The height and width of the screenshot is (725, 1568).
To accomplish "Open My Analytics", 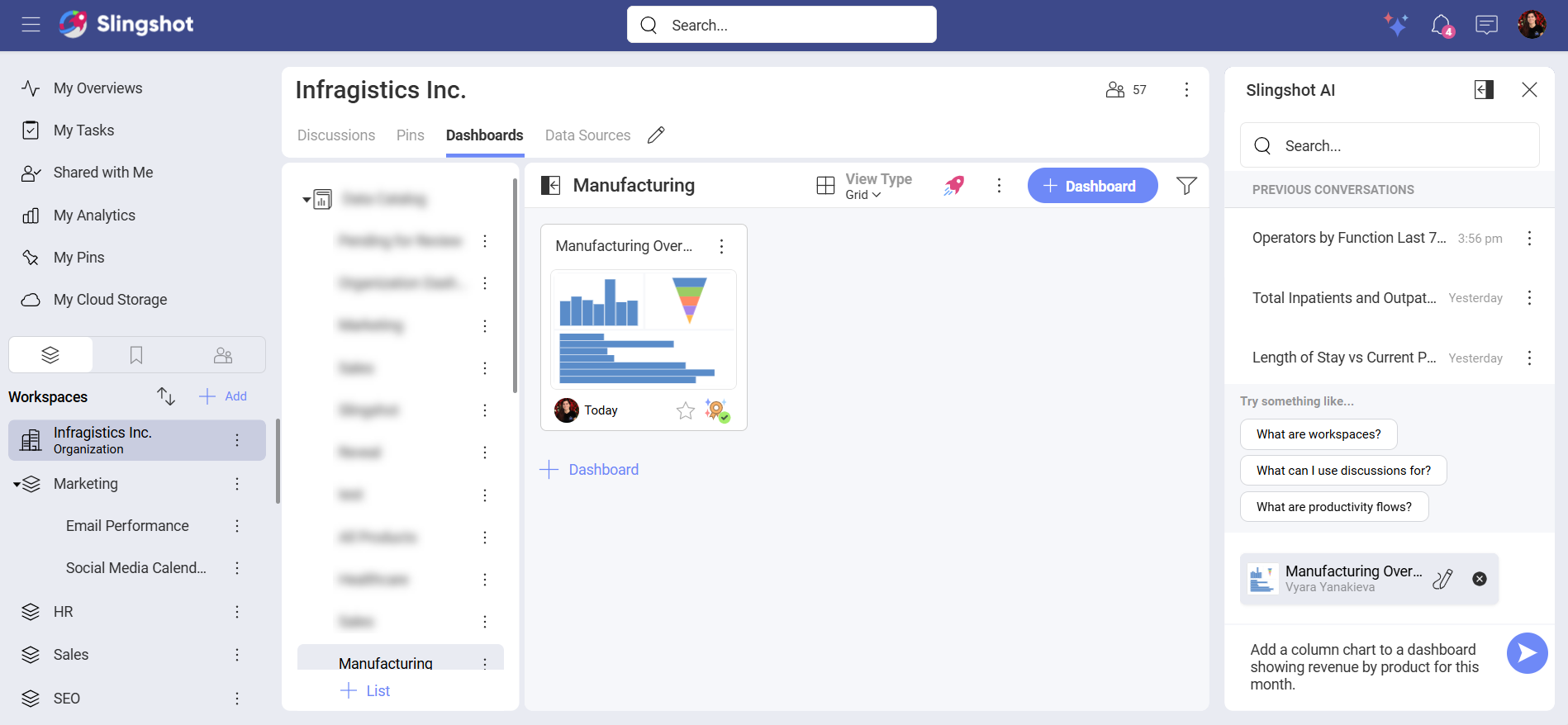I will (x=94, y=216).
